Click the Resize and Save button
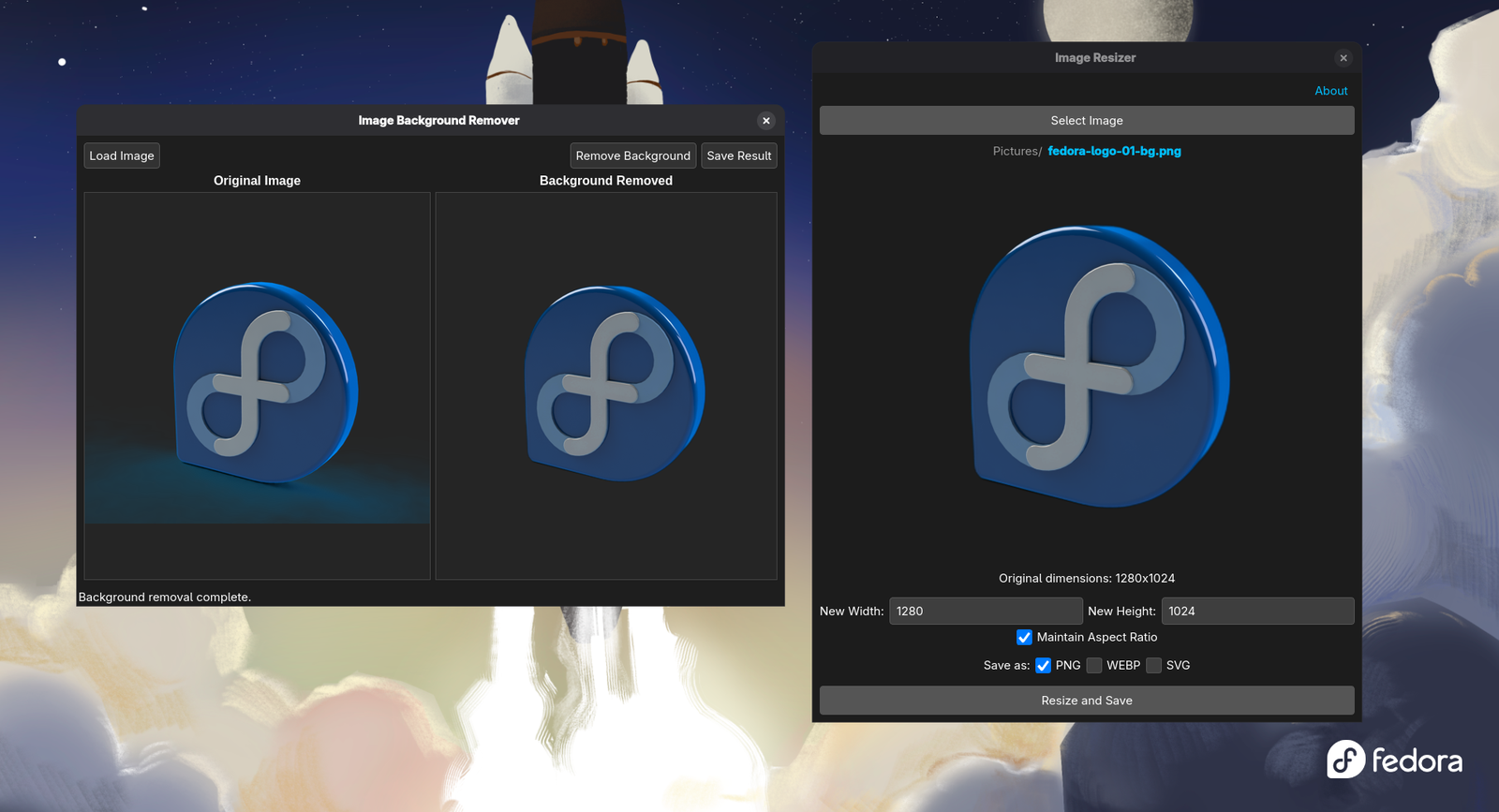The width and height of the screenshot is (1499, 812). click(x=1087, y=701)
